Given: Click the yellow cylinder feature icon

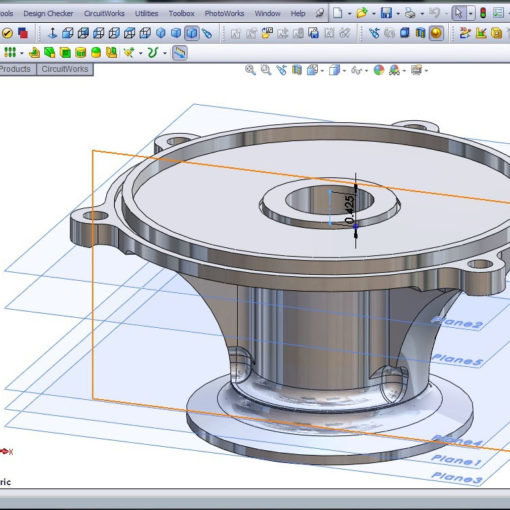Looking at the screenshot, I should click(81, 52).
